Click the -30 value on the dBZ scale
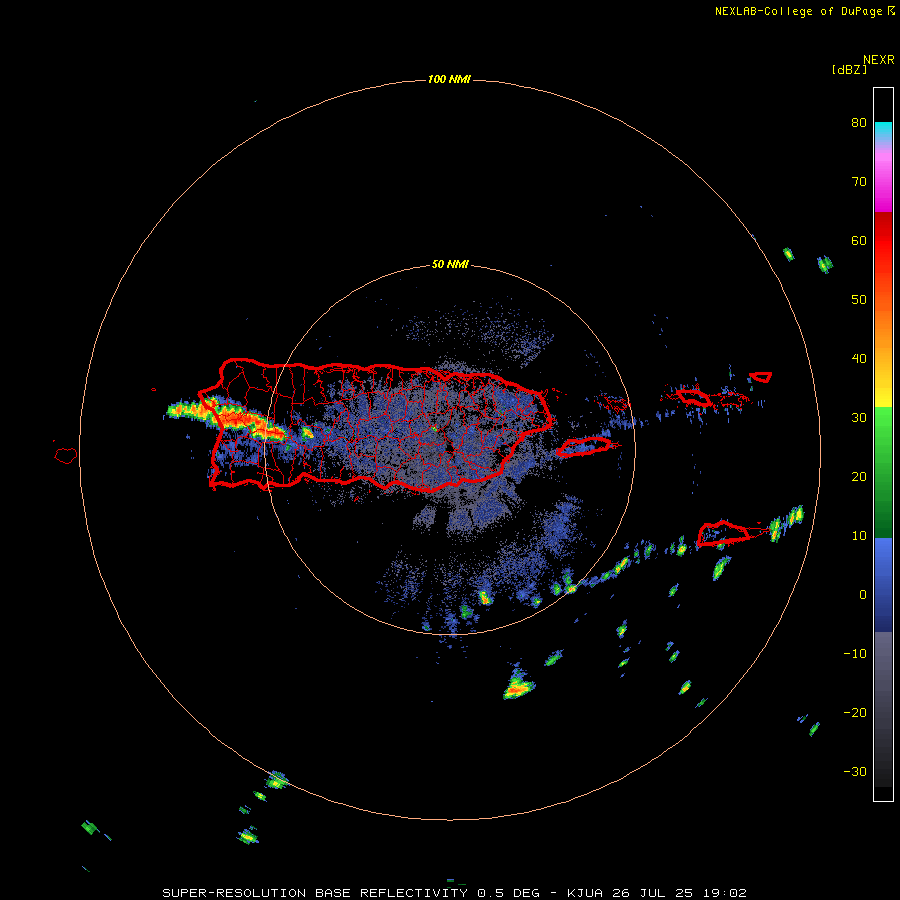The width and height of the screenshot is (900, 900). click(x=855, y=771)
